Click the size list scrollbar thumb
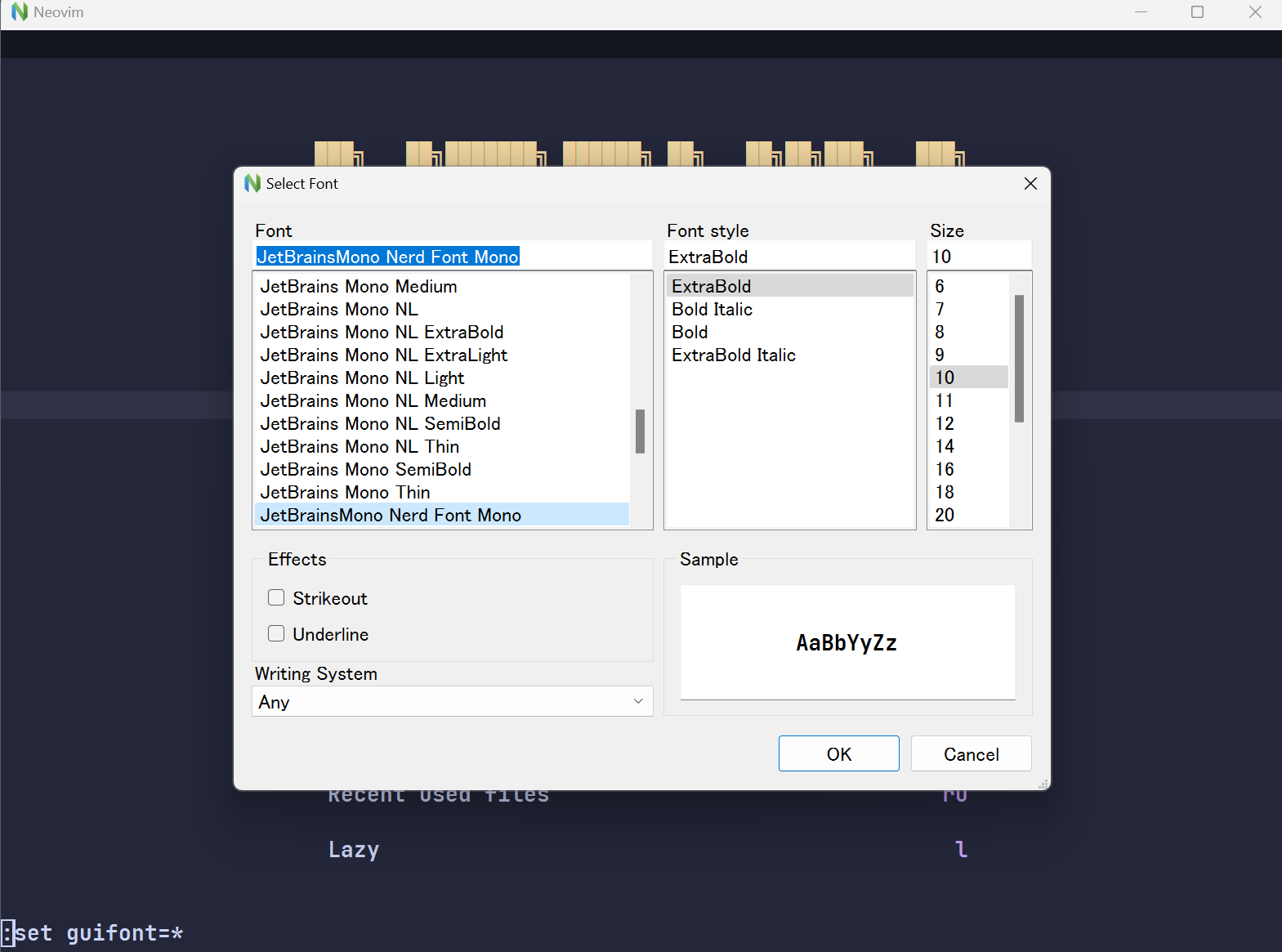This screenshot has width=1282, height=952. [1019, 359]
